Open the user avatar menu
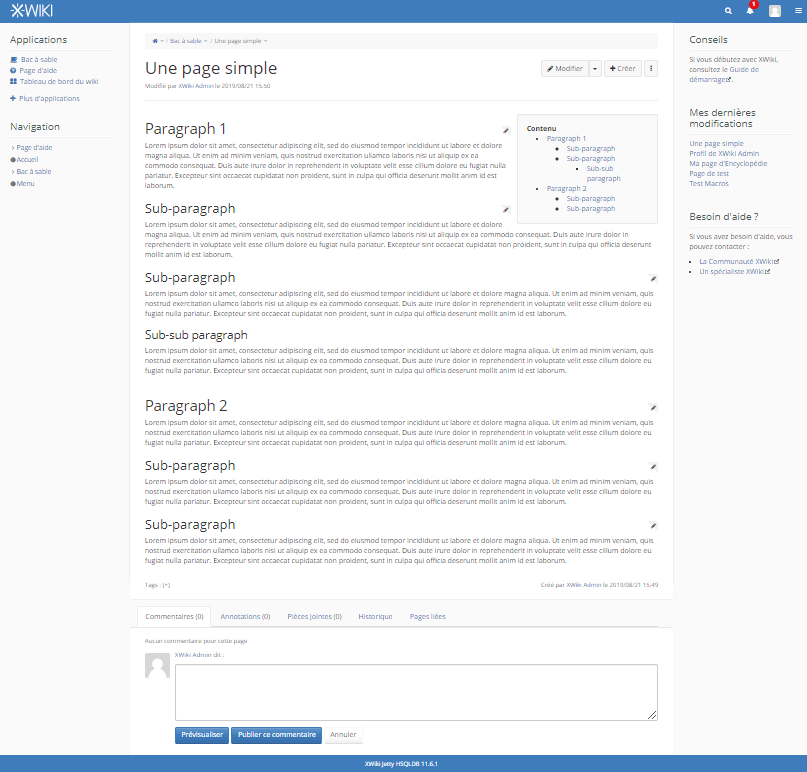 coord(775,11)
